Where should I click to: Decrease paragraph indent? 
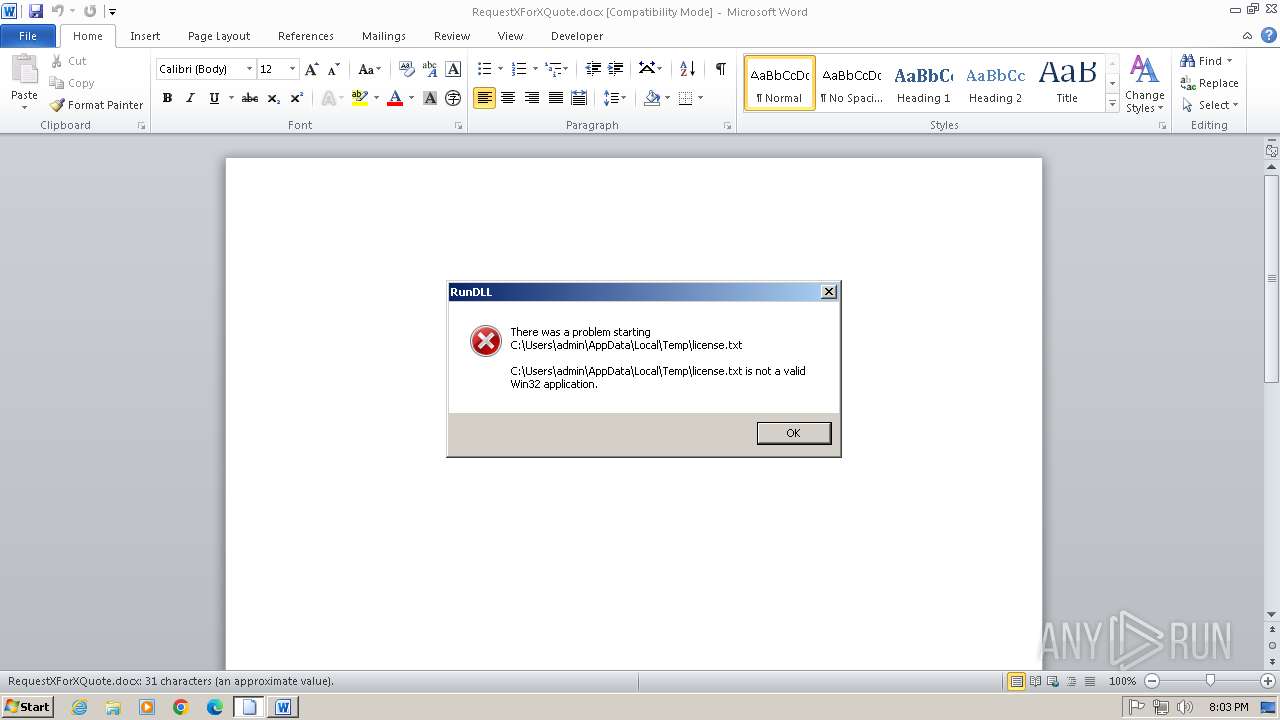tap(593, 69)
